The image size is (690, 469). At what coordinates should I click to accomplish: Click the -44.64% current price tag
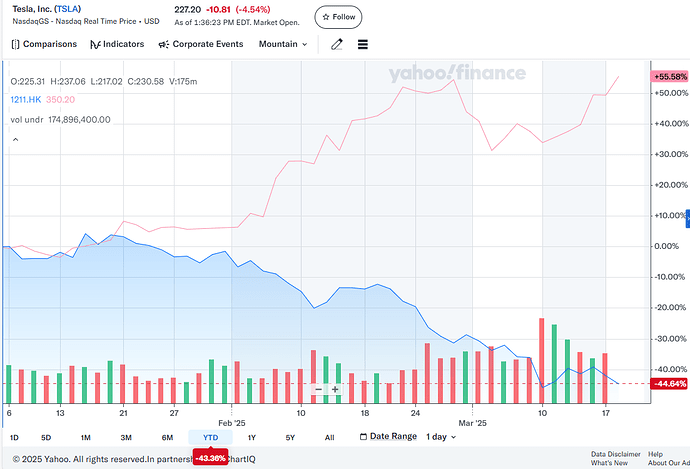click(x=669, y=384)
